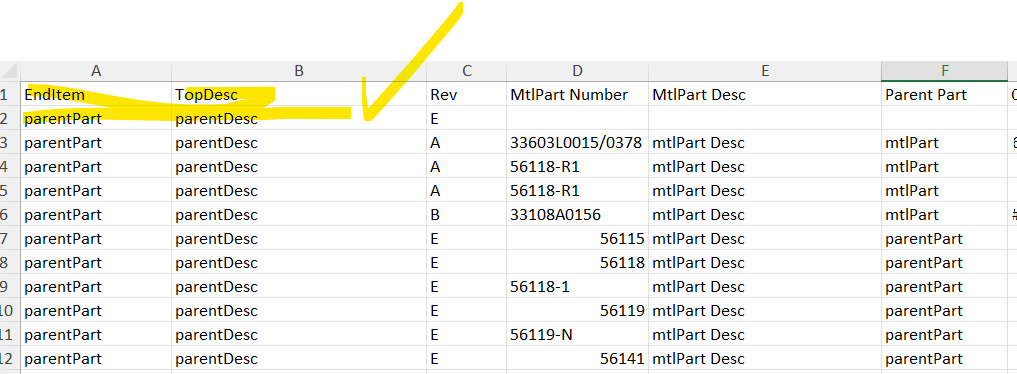Select row 5 header
1017x374 pixels.
click(x=10, y=191)
